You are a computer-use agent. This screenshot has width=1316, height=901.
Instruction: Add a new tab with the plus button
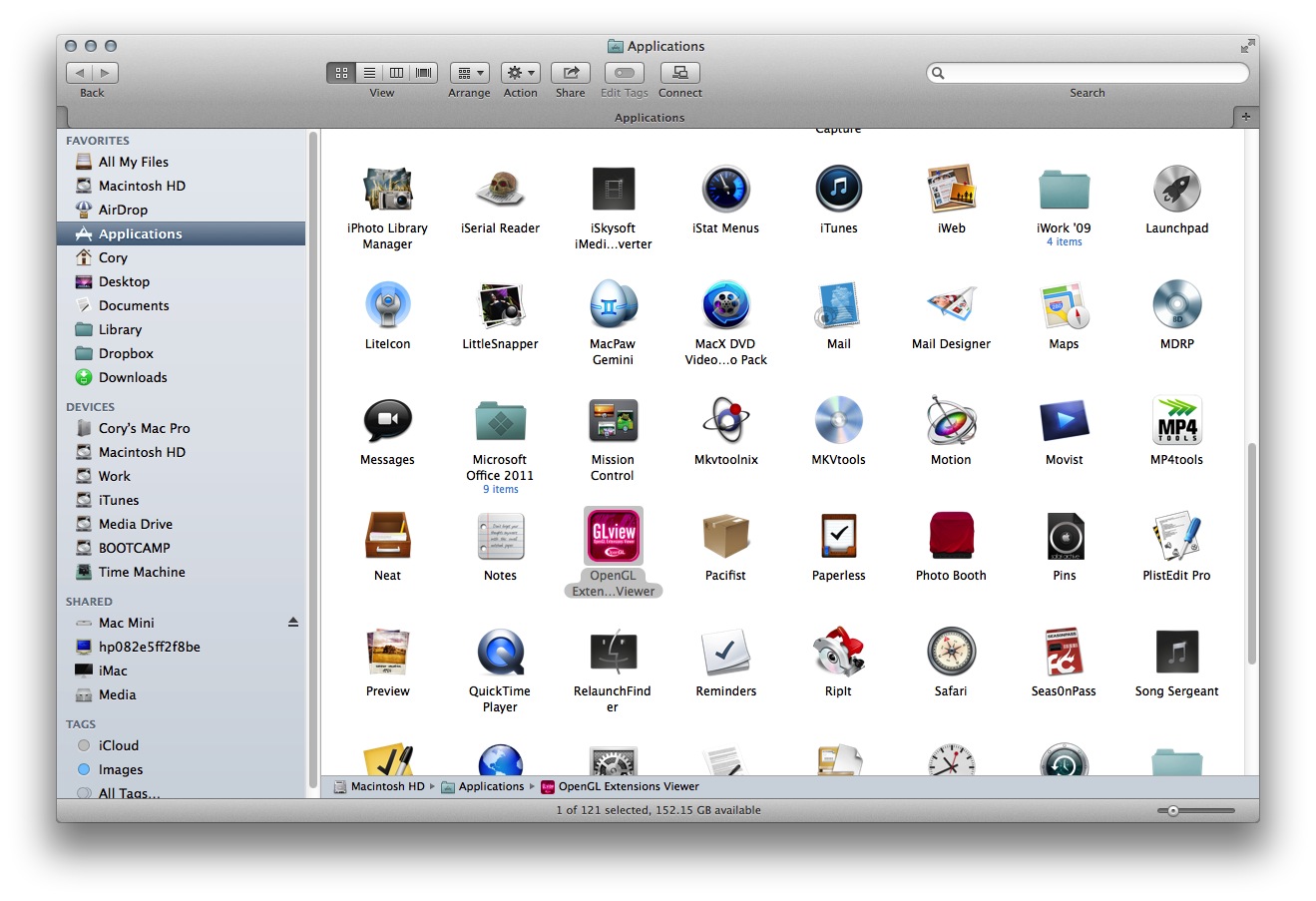click(1245, 117)
